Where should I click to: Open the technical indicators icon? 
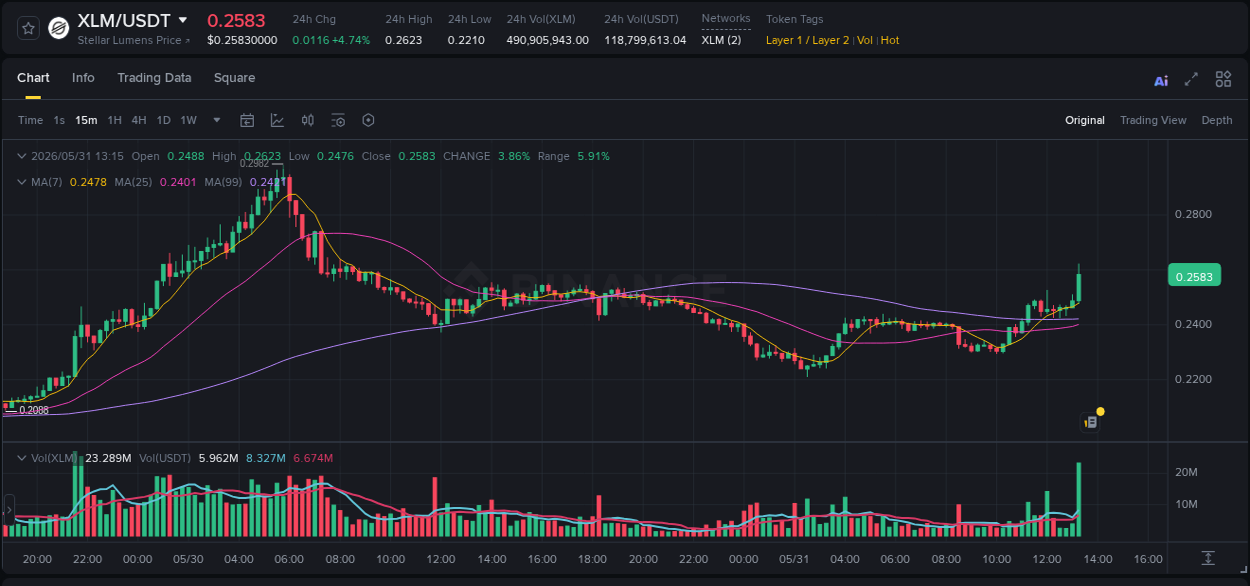[277, 120]
